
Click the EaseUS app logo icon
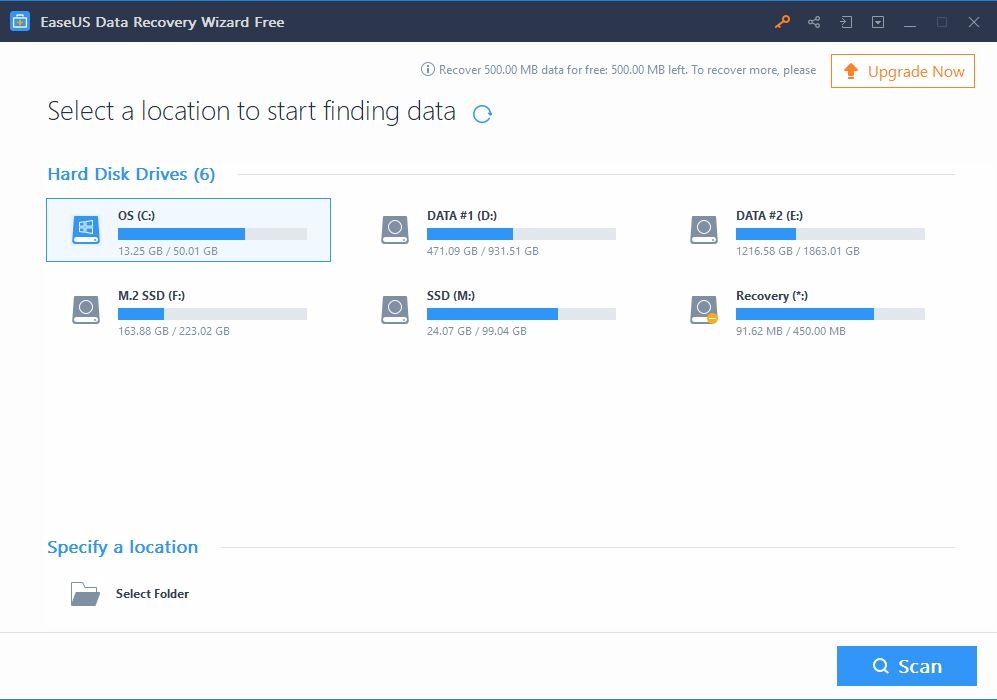(20, 22)
